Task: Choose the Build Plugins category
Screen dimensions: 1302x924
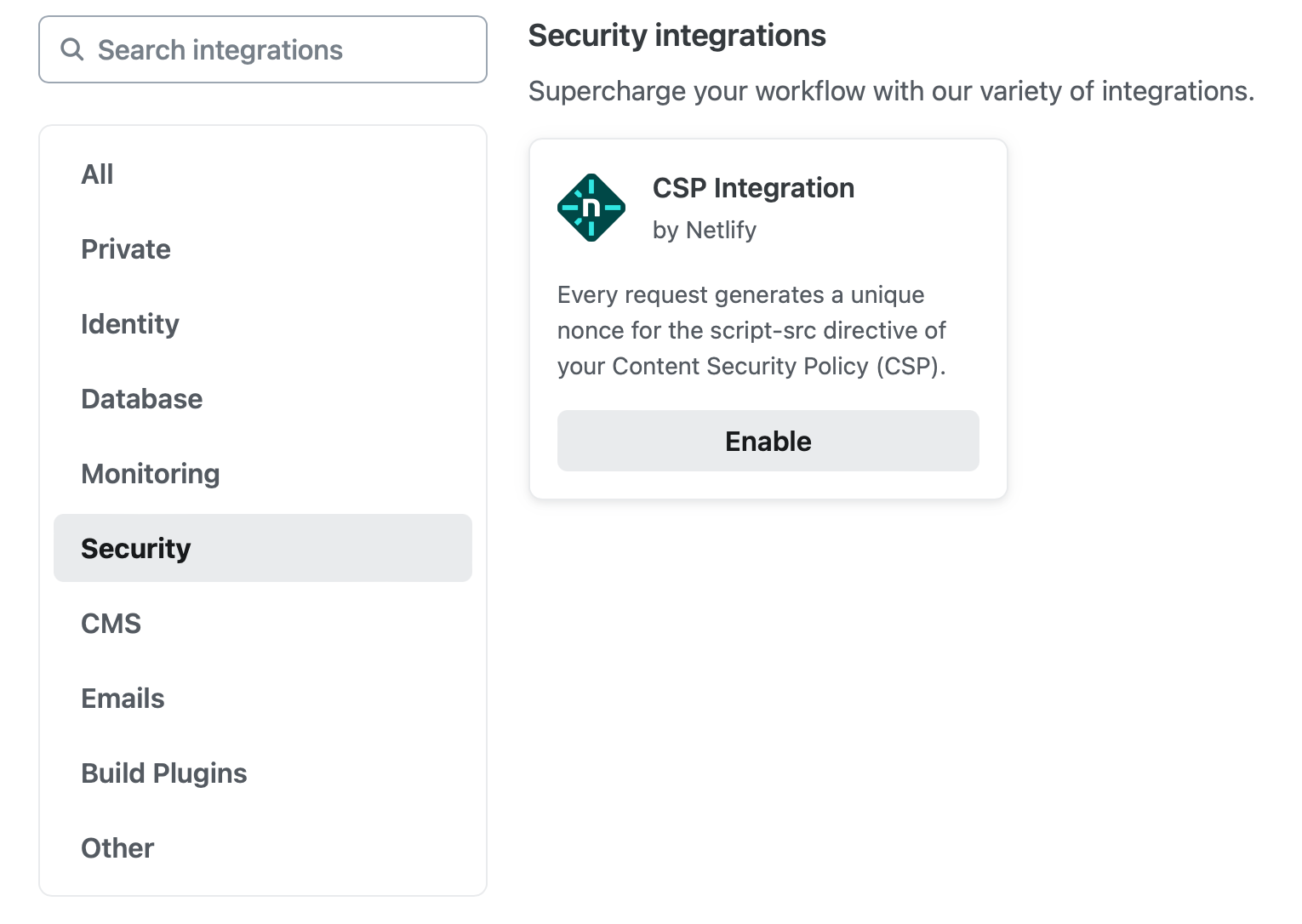Action: [x=164, y=773]
